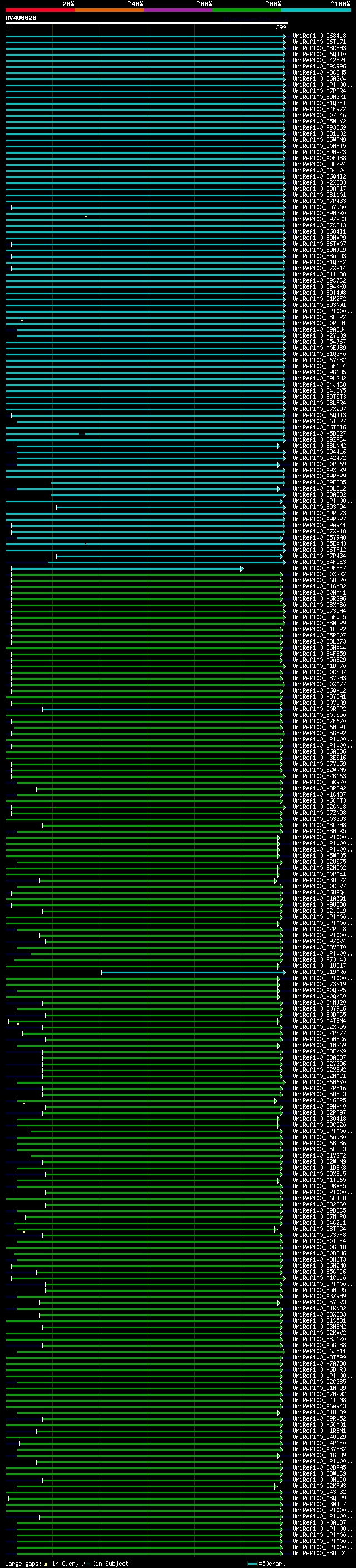This screenshot has height=1568, width=356.
Task: Open hit UniRef100_Q684J8
Action: coord(319,36)
